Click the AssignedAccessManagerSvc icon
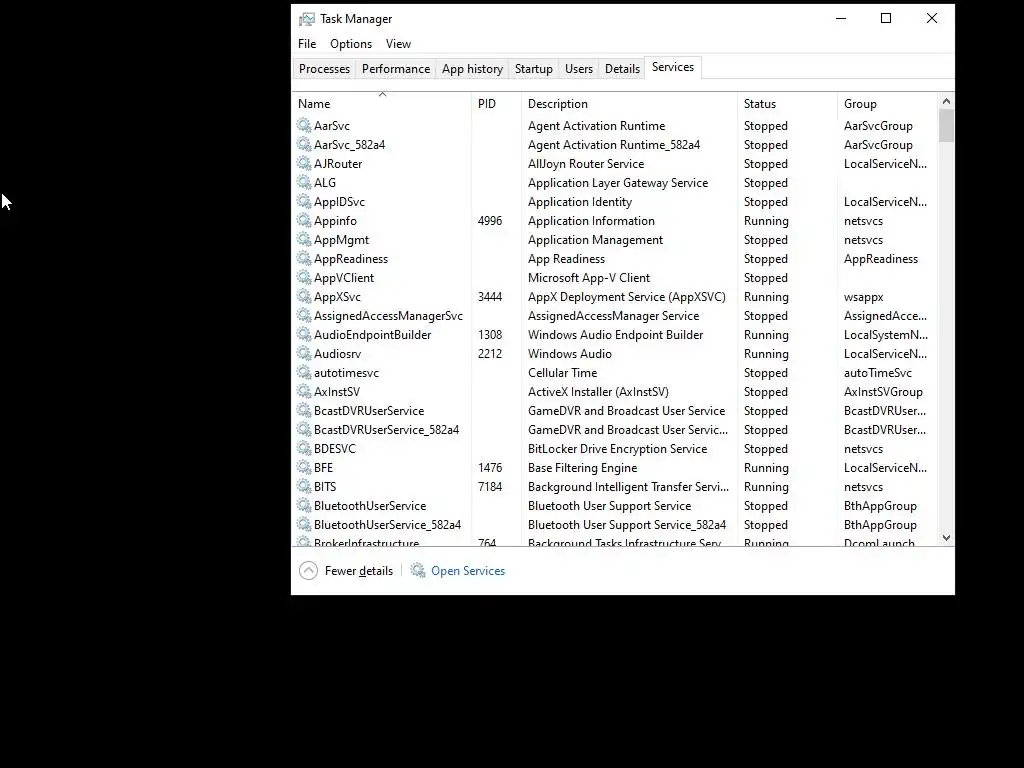 click(x=304, y=315)
